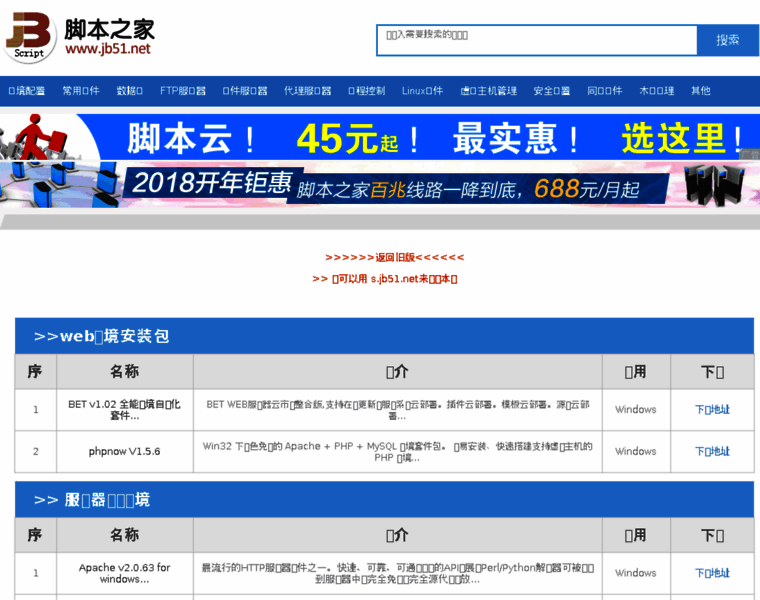Select the Apache v2.0.63 for windows cell
This screenshot has height=600, width=760.
click(x=125, y=573)
